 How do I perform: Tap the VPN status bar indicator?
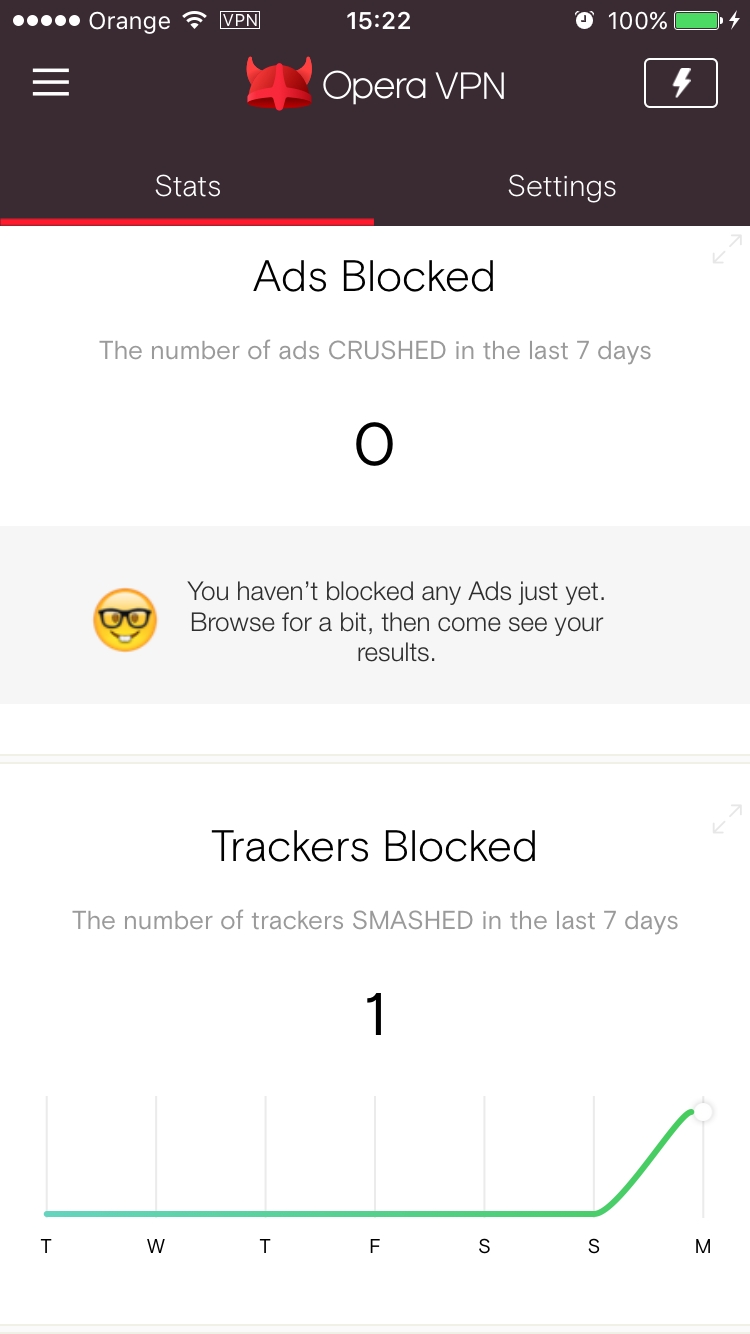coord(239,20)
